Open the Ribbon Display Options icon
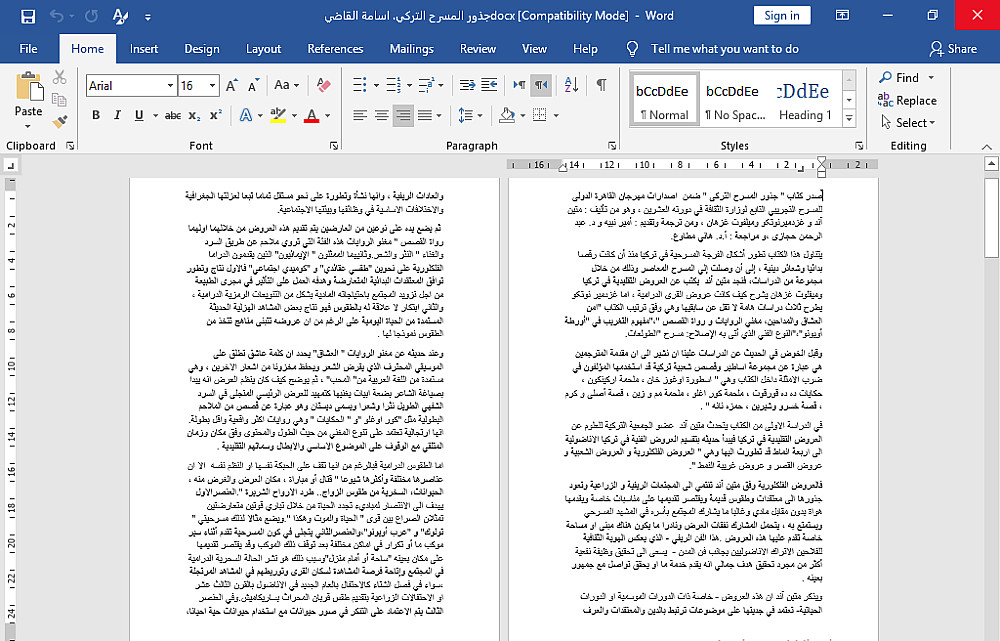The height and width of the screenshot is (641, 1000). click(x=842, y=15)
